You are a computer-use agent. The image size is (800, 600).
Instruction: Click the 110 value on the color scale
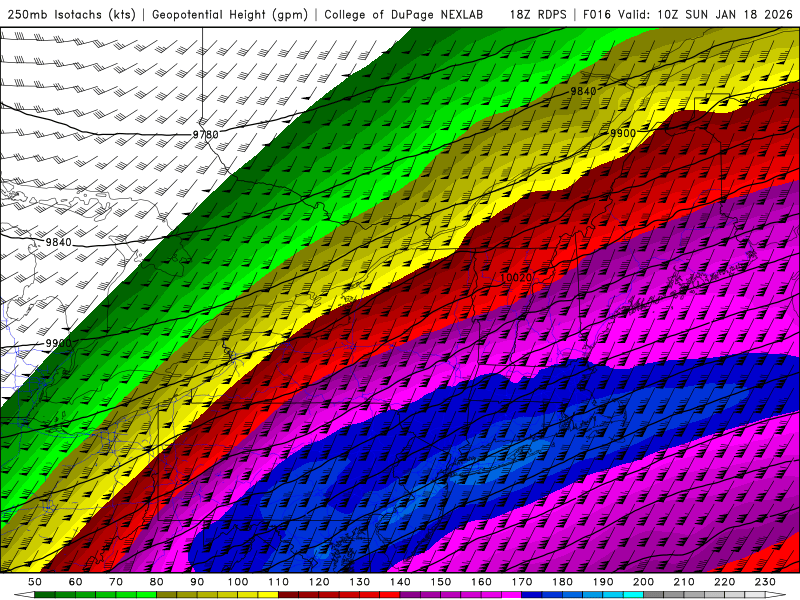pyautogui.click(x=279, y=582)
